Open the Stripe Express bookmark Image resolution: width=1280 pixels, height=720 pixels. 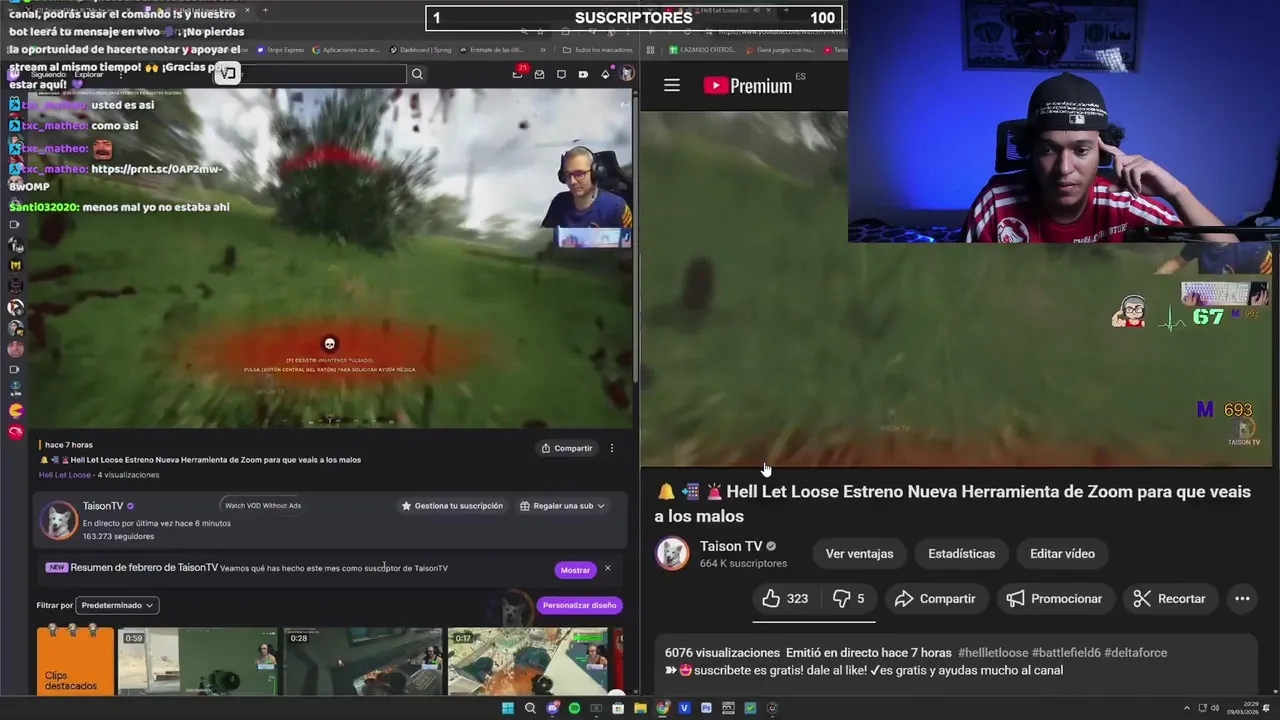[x=280, y=50]
